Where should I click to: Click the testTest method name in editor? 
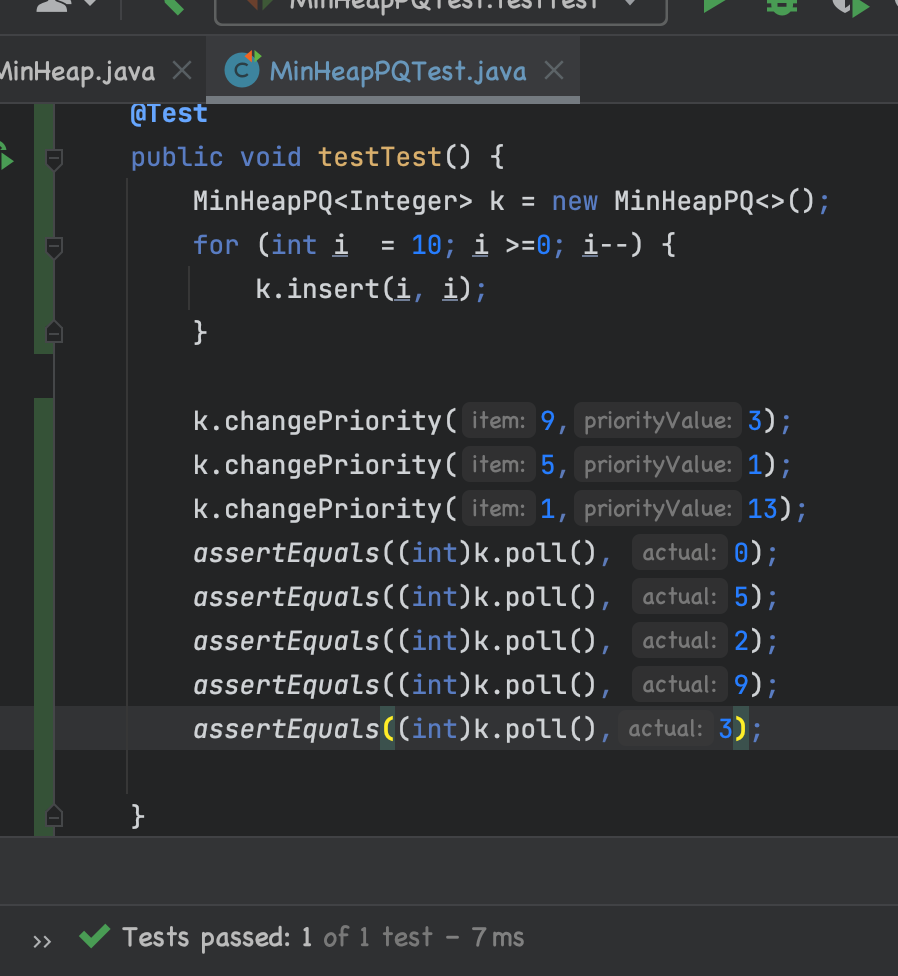[x=379, y=157]
